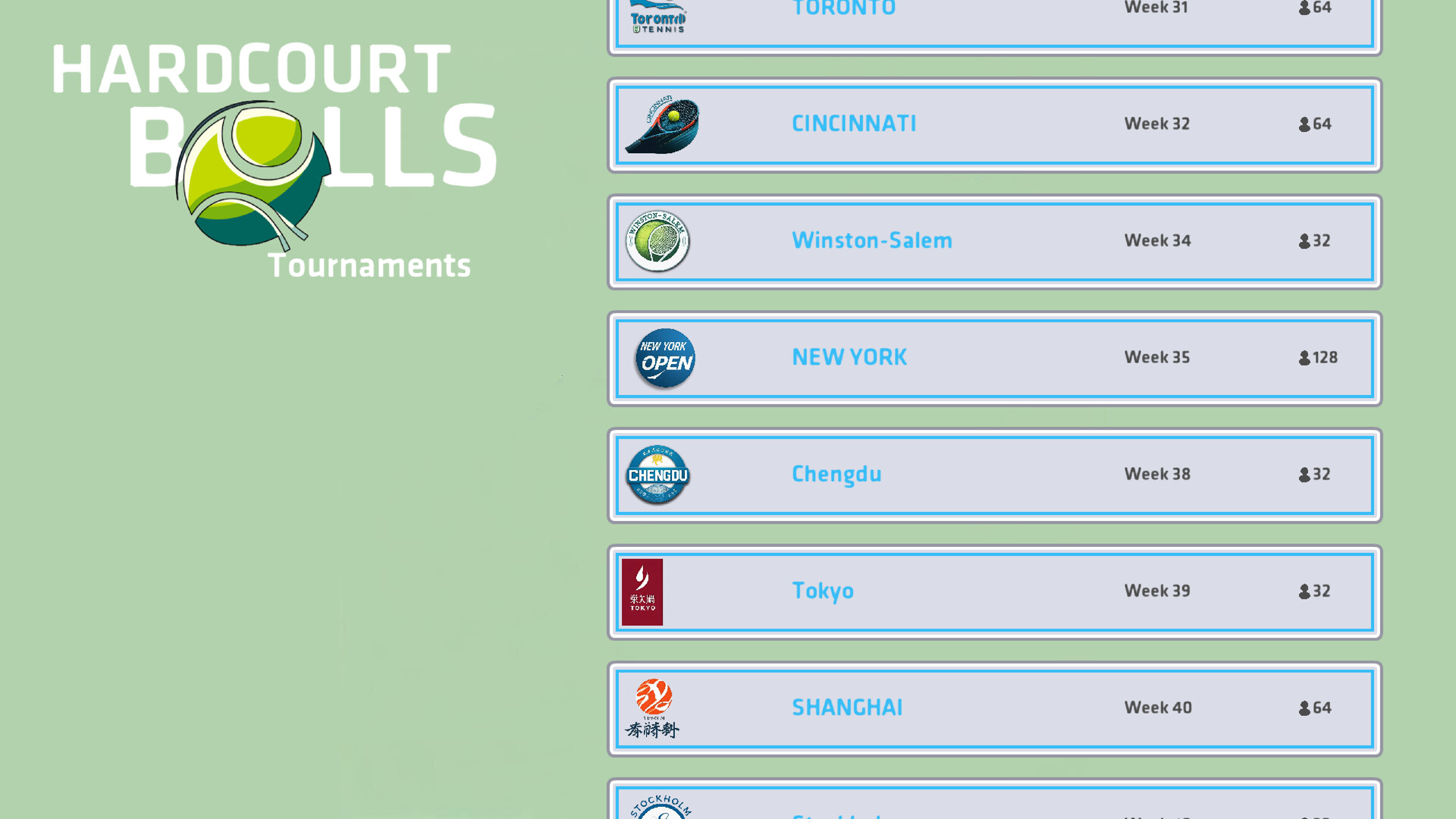Click the red Tokyo tournament logo

click(642, 592)
